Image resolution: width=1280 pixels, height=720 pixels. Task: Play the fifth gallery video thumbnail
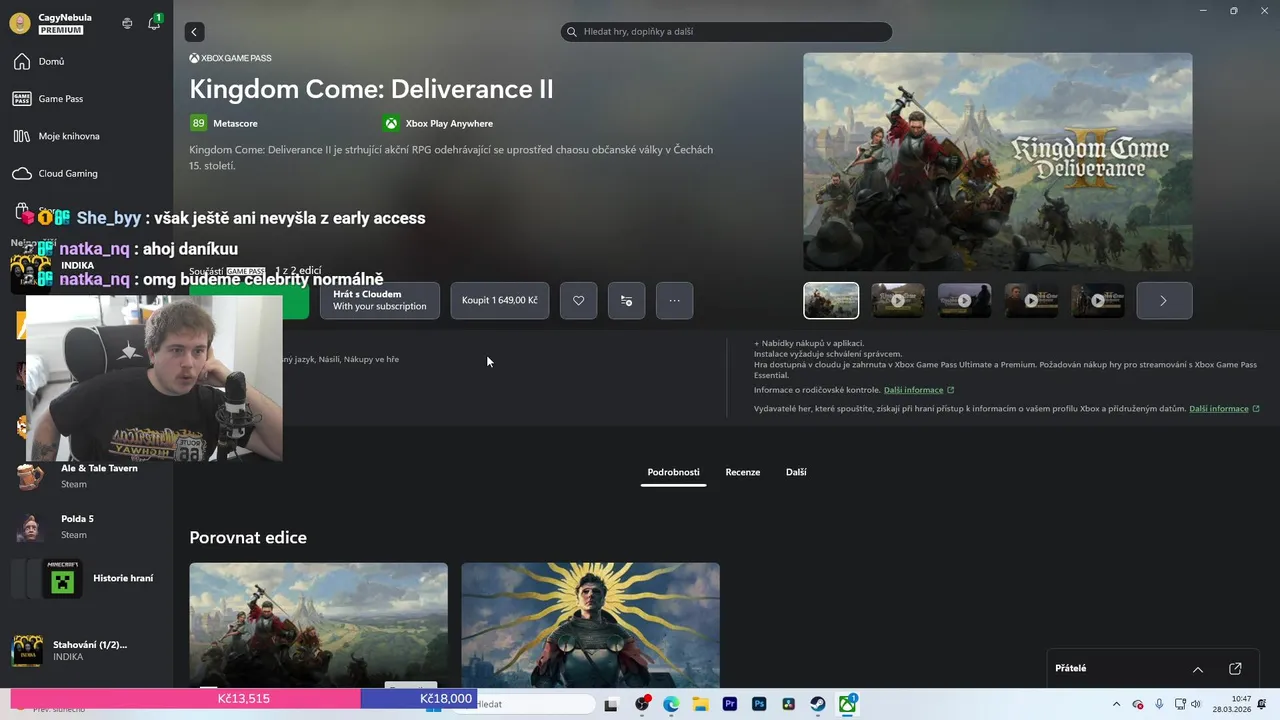(1098, 300)
